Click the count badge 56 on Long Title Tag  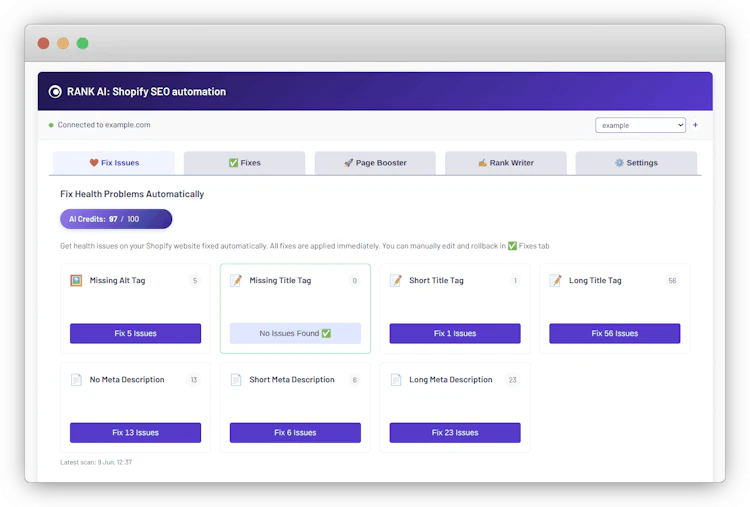click(672, 281)
